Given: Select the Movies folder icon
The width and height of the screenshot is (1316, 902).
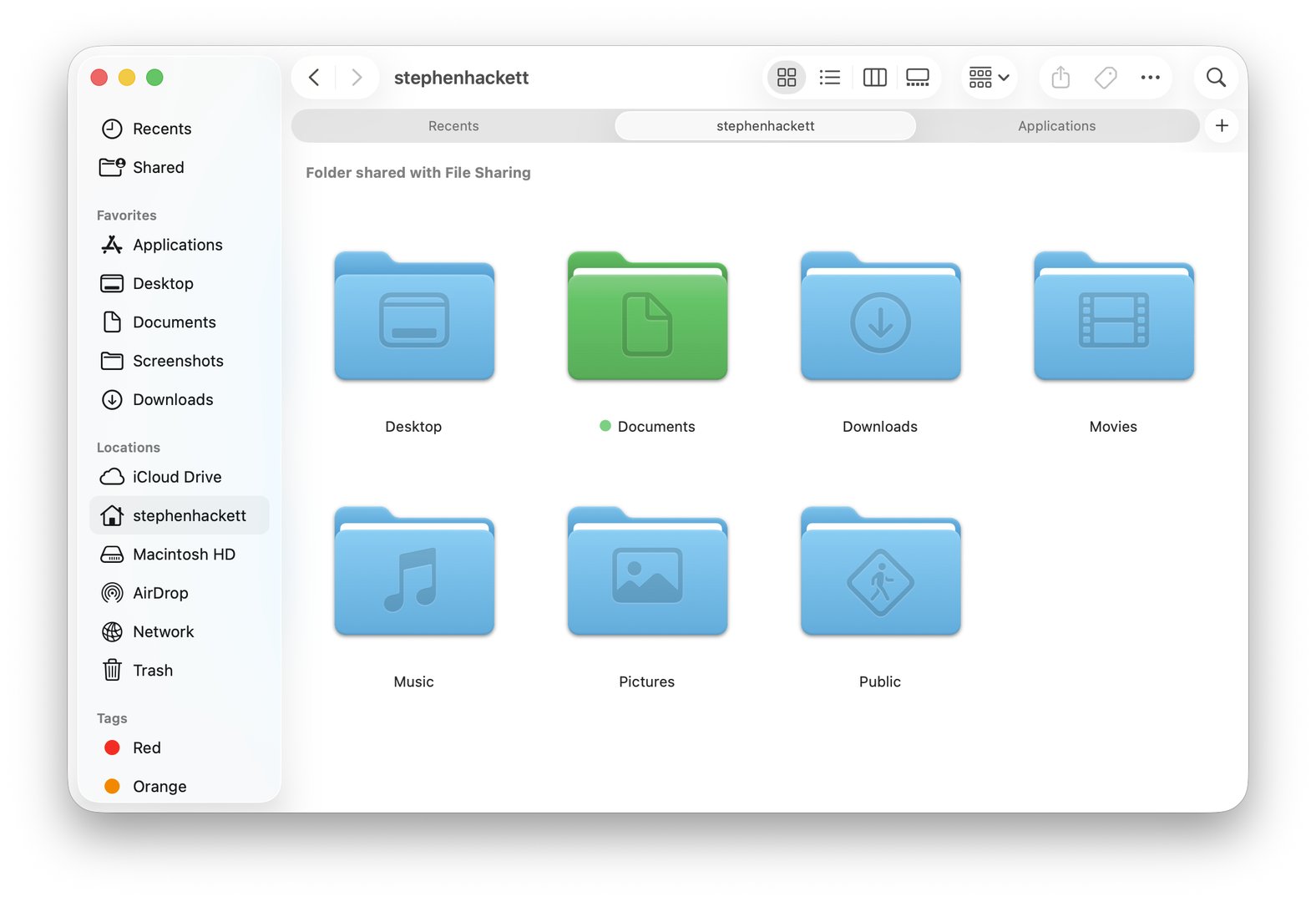Looking at the screenshot, I should point(1113,316).
